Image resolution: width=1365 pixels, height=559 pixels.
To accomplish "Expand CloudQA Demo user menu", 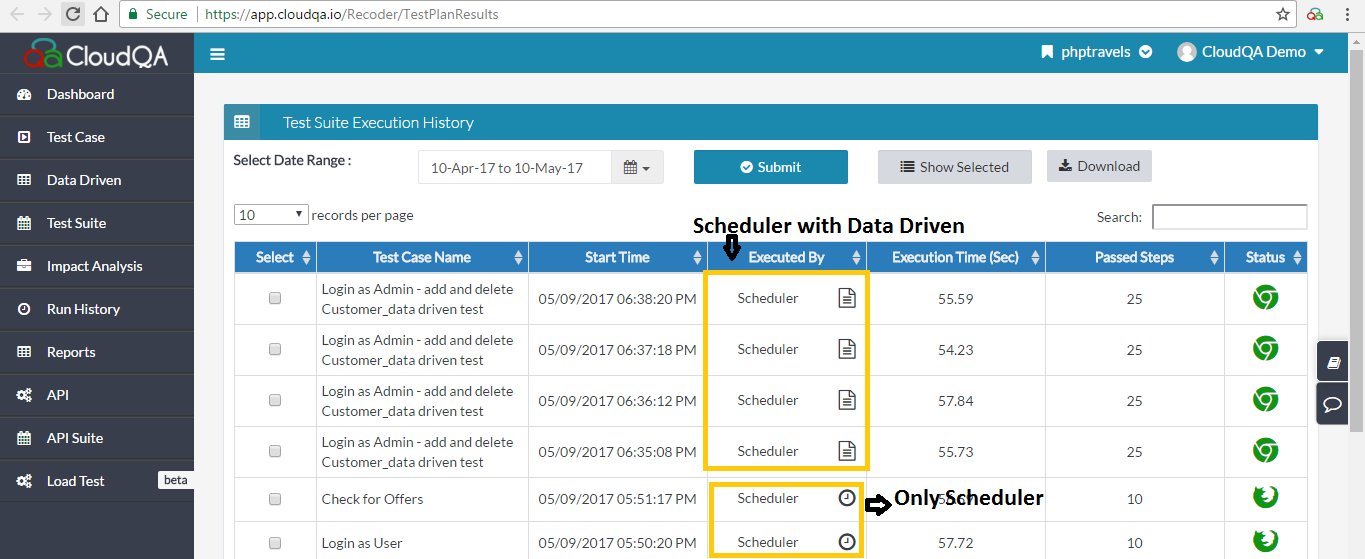I will [x=1251, y=52].
